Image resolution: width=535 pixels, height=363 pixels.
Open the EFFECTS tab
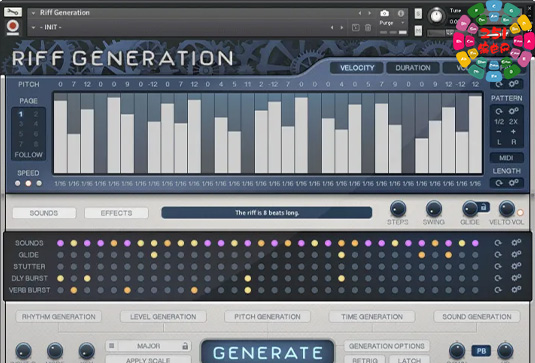(116, 213)
